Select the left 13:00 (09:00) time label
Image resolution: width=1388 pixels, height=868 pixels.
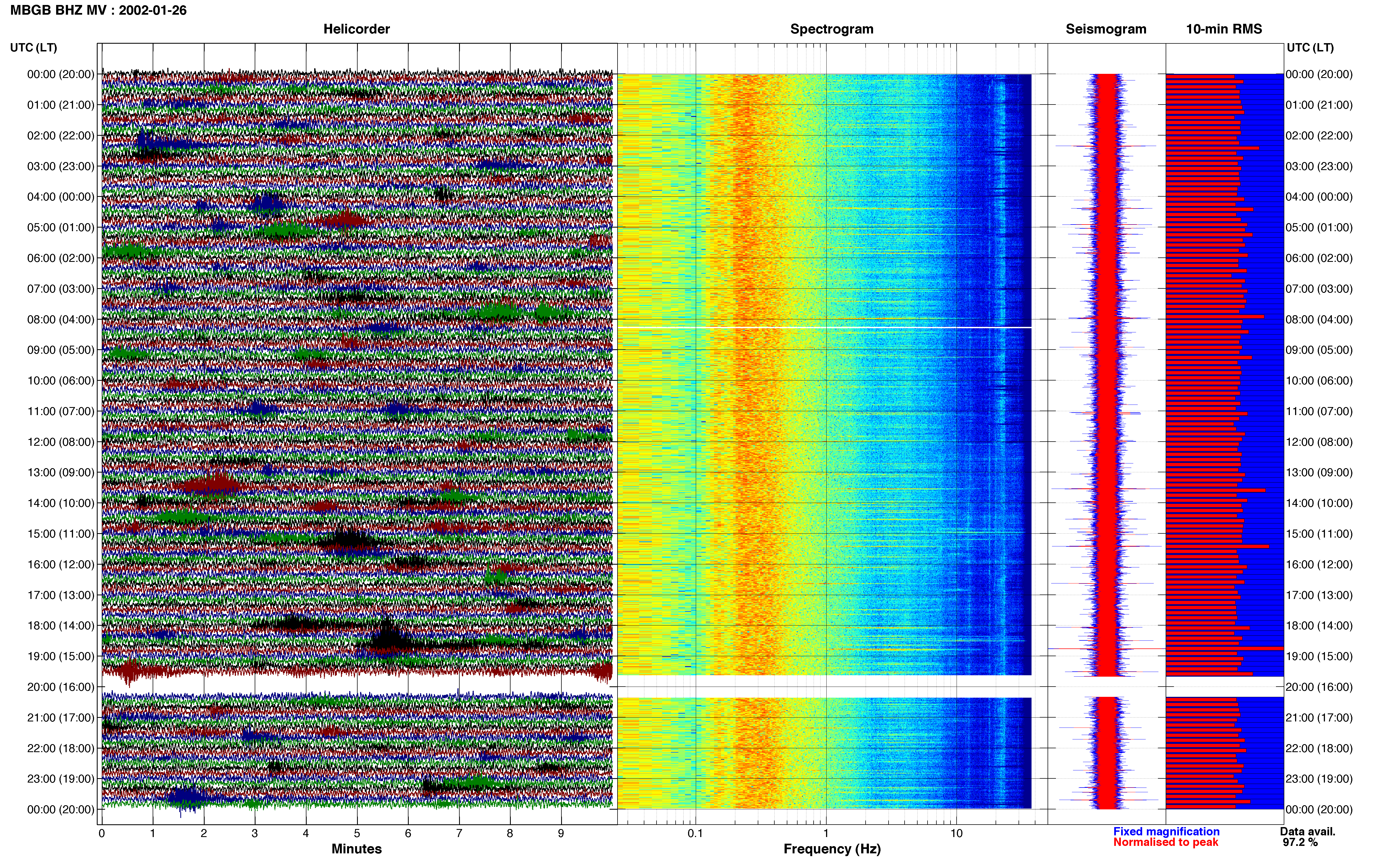point(61,473)
